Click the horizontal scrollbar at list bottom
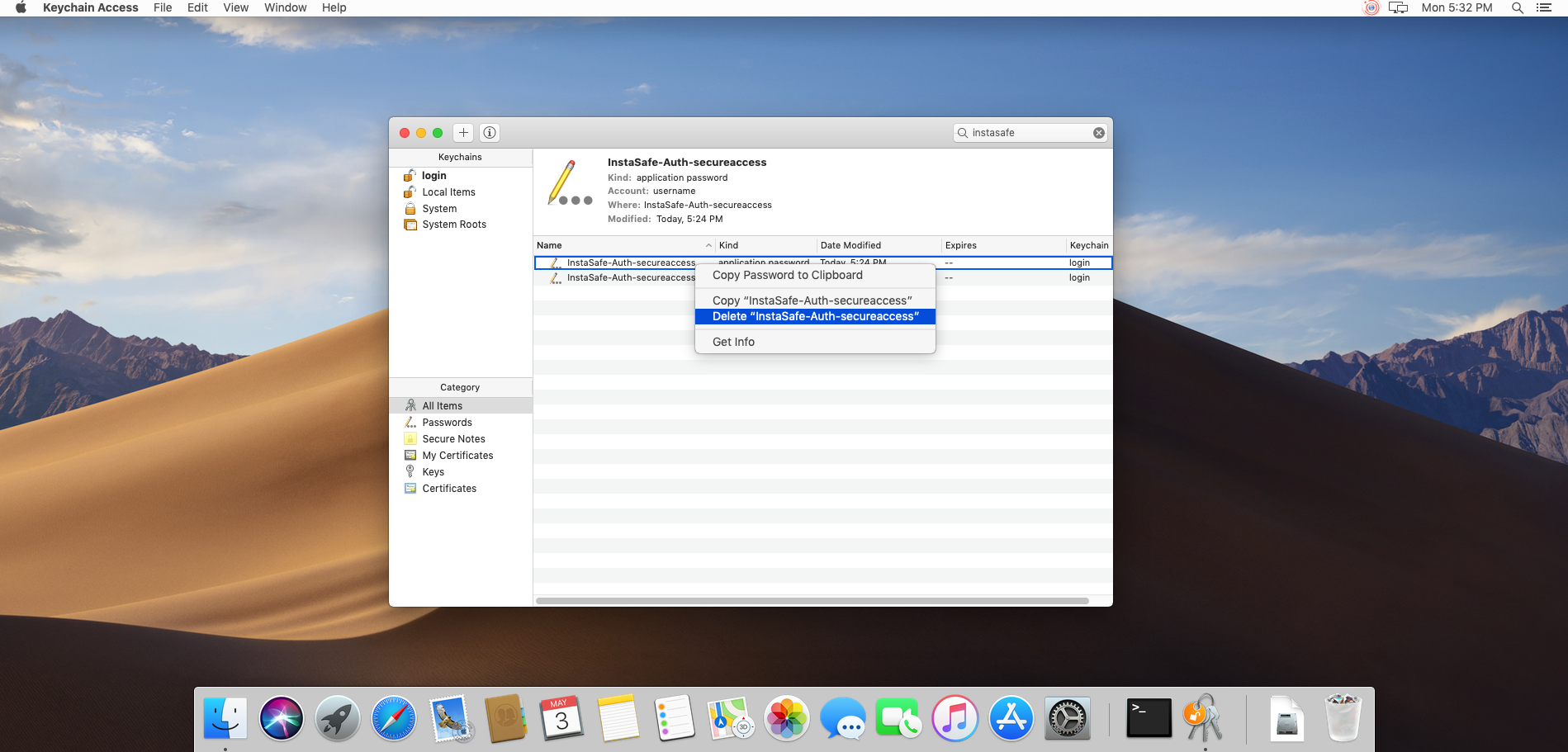The image size is (1568, 752). click(x=812, y=601)
